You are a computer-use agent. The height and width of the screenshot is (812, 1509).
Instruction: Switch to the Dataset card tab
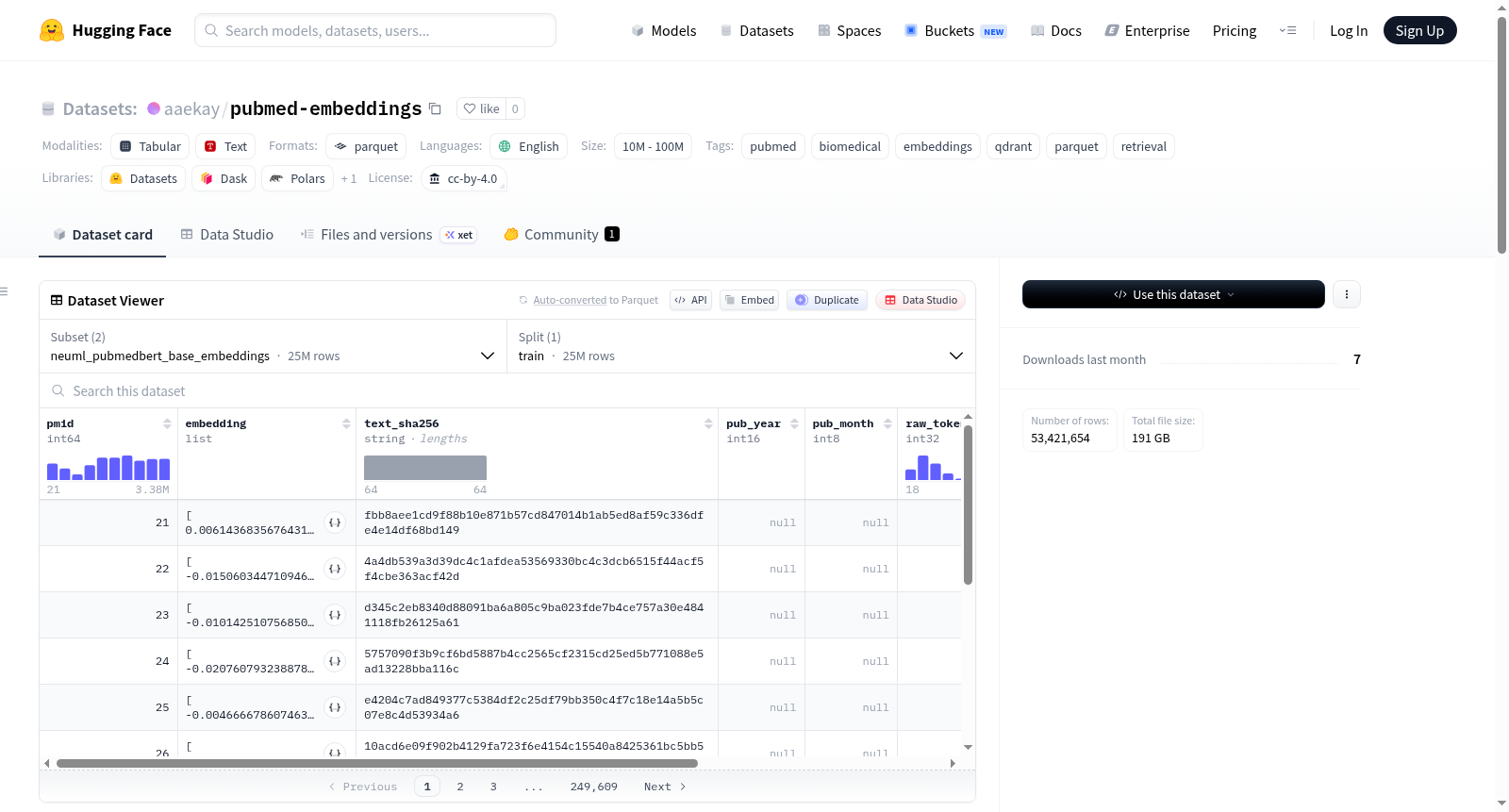(x=103, y=235)
